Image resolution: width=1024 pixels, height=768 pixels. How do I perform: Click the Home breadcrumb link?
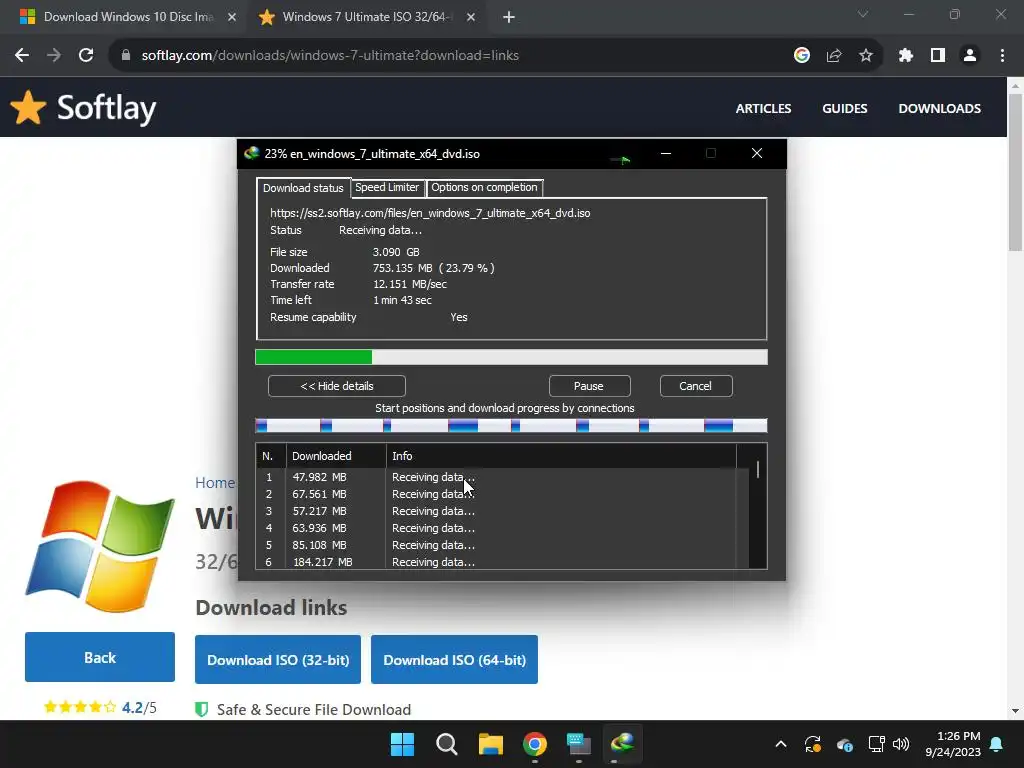(x=215, y=483)
